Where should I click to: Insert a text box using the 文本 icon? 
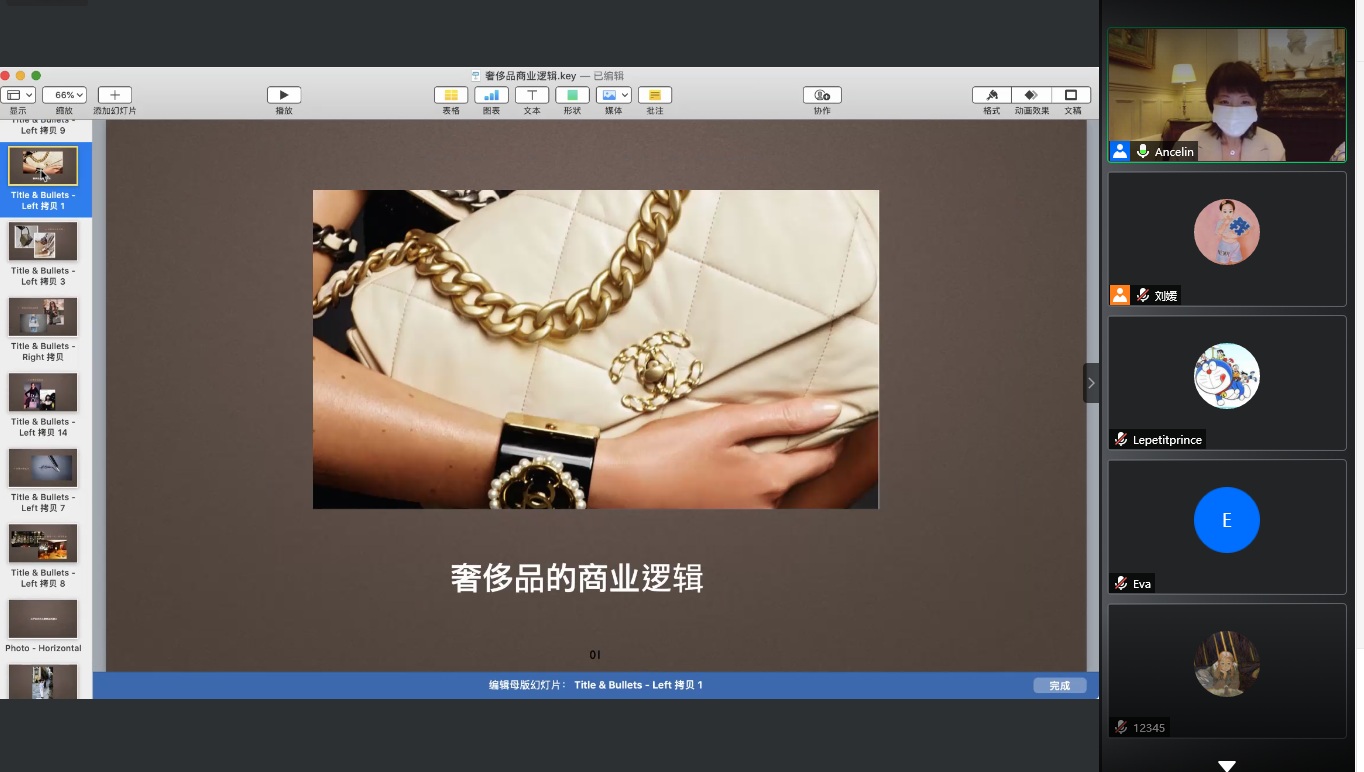point(532,95)
